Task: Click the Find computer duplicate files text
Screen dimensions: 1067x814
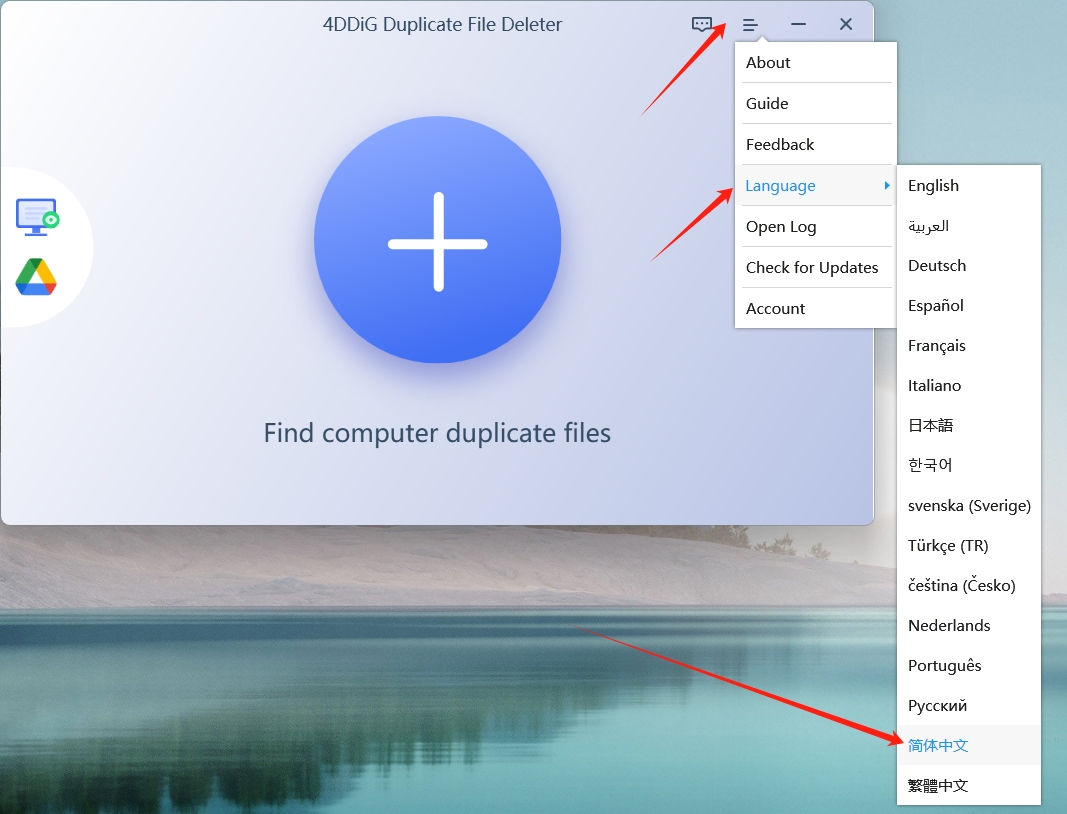Action: pyautogui.click(x=437, y=434)
